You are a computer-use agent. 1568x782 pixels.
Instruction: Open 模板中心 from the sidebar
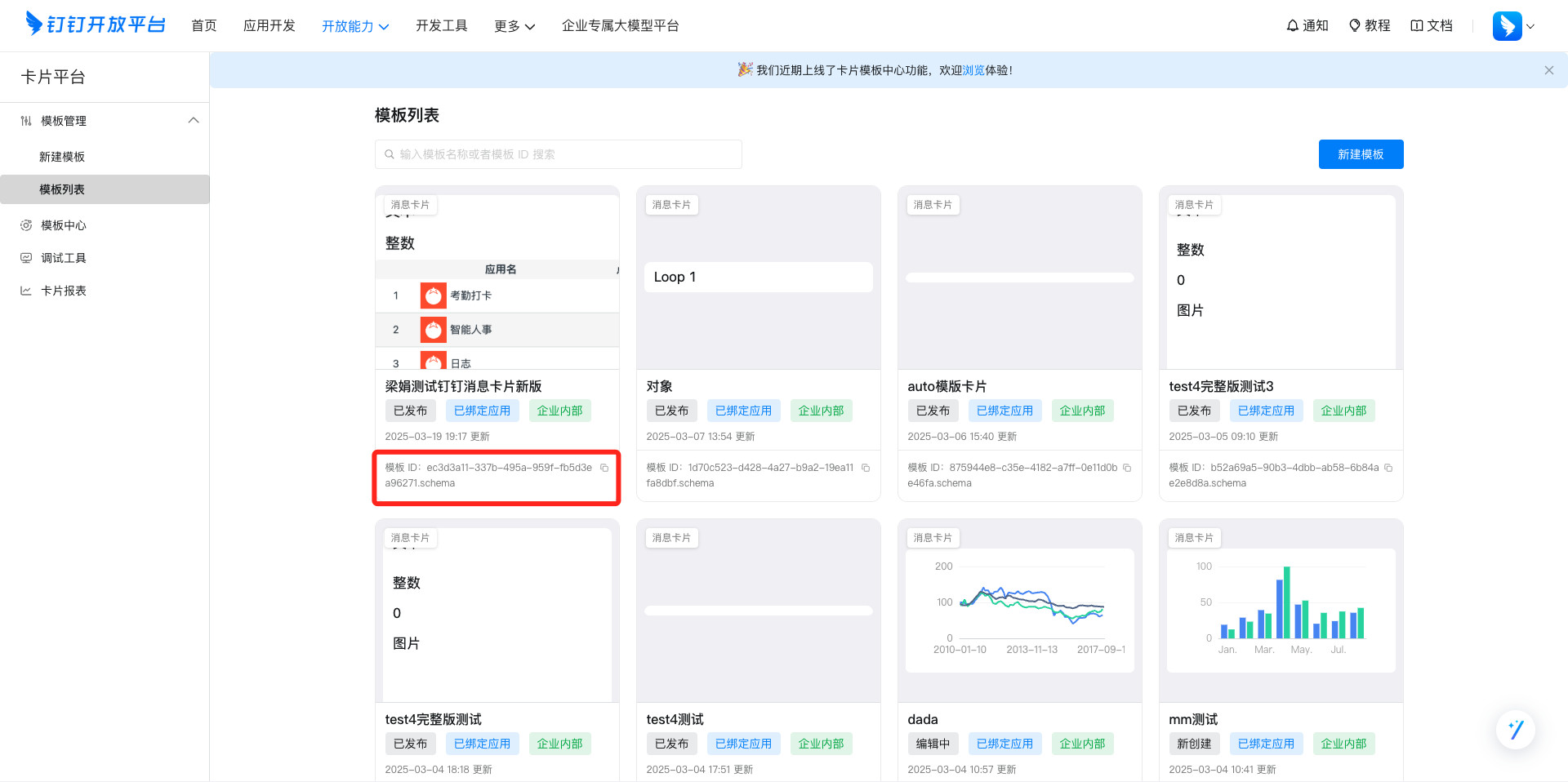(64, 225)
